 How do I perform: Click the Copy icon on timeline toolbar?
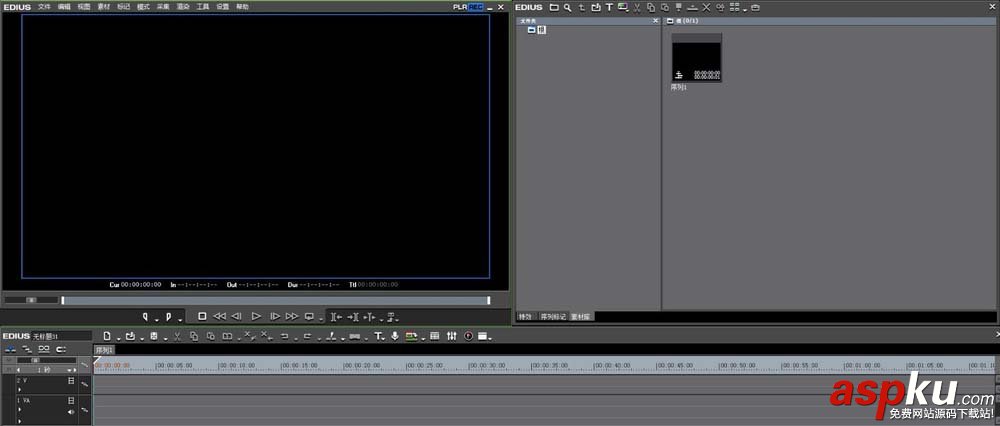[194, 336]
